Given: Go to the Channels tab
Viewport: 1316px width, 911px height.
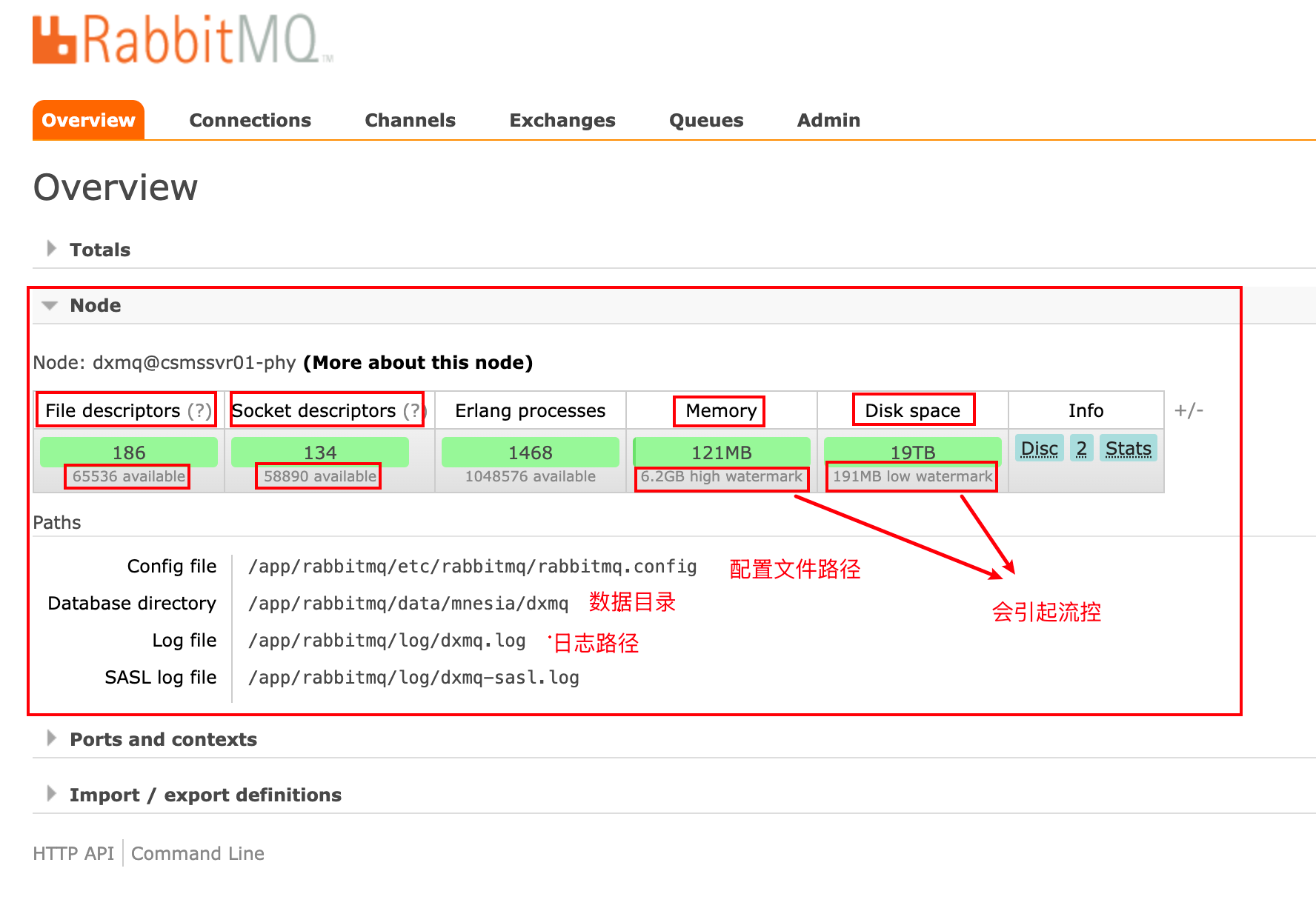Looking at the screenshot, I should 410,120.
